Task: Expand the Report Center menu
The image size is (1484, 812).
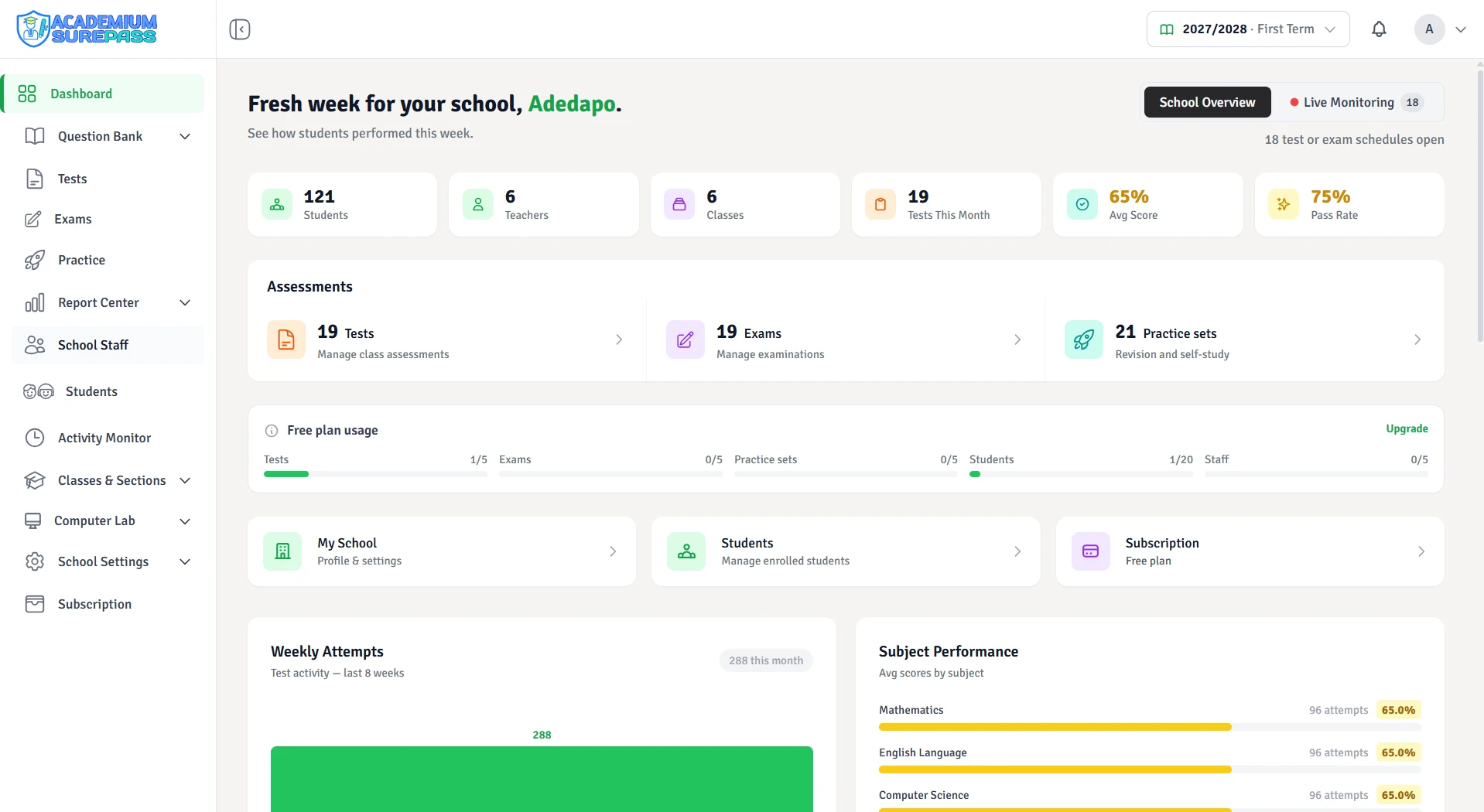Action: (108, 302)
